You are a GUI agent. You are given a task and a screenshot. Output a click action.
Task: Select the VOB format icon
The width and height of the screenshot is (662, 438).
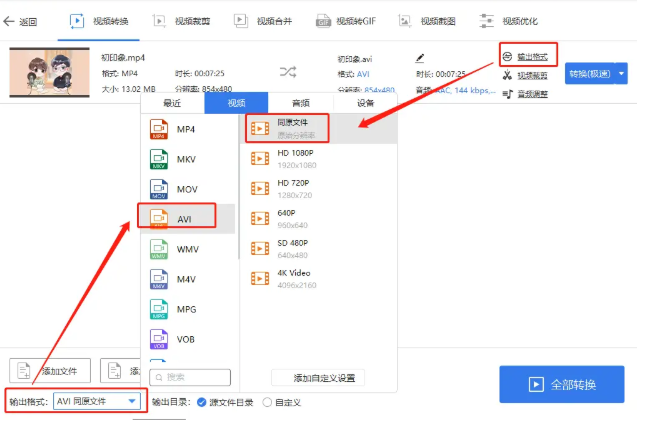coord(159,339)
